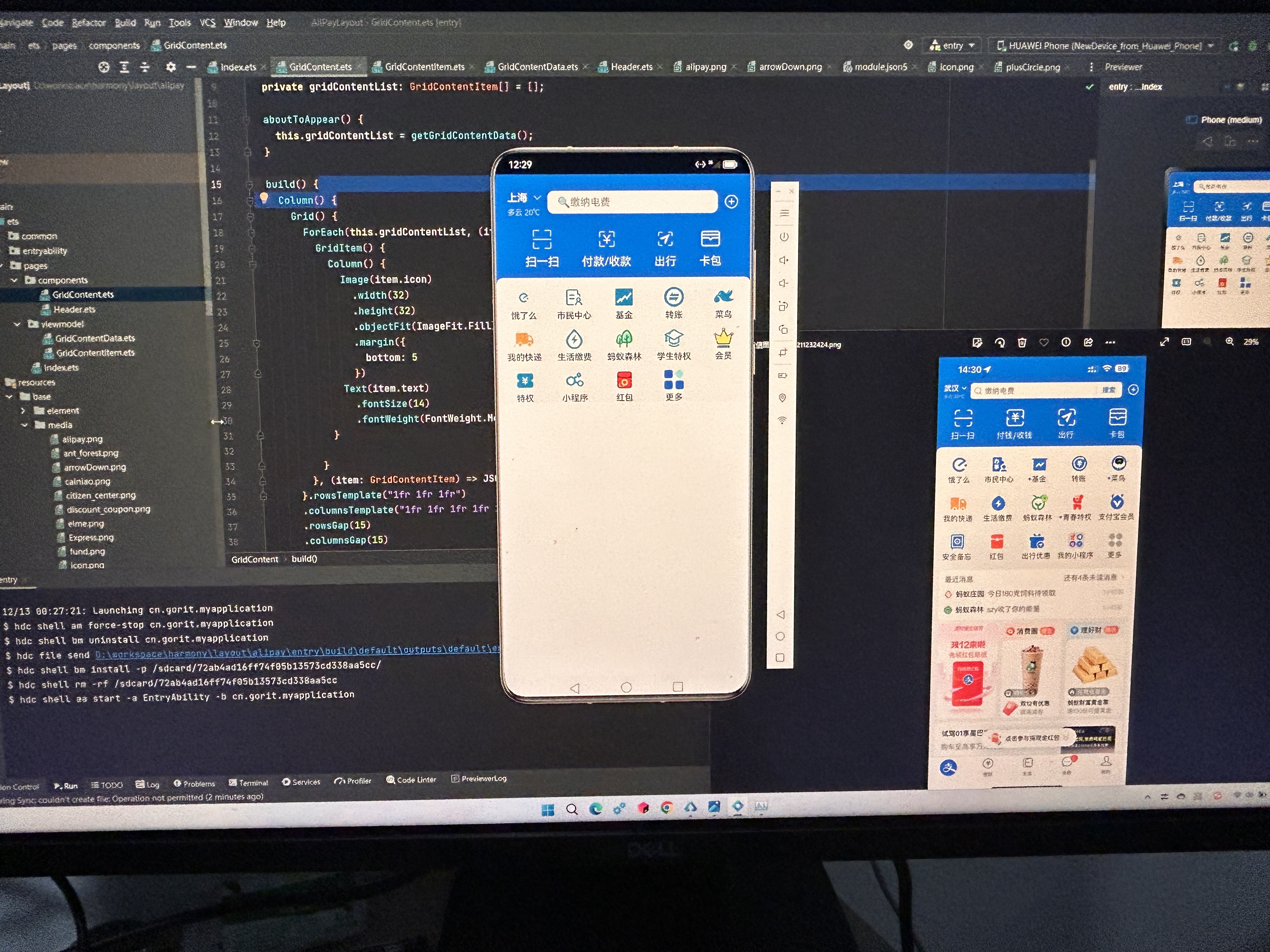Open the Code Linter tool window

pos(411,780)
